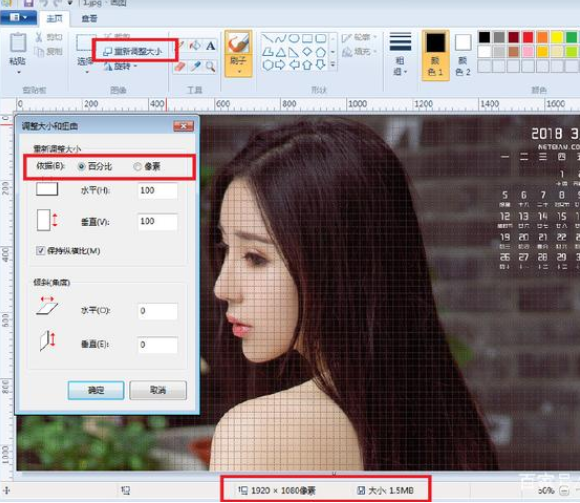The image size is (580, 503).
Task: Click the Undo icon in quick access toolbar
Action: coord(44,3)
